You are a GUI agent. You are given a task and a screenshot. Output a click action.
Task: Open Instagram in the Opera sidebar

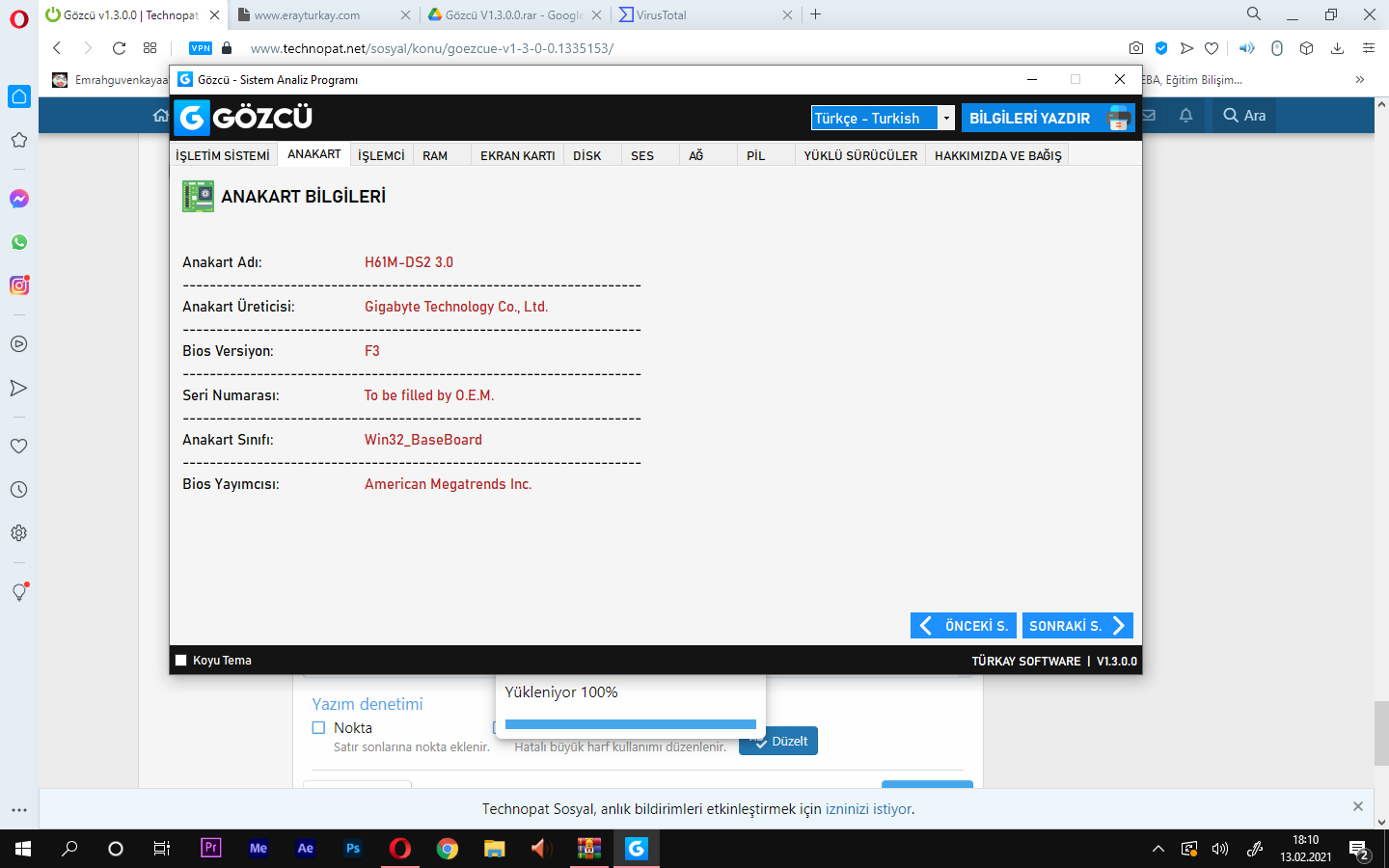click(x=19, y=285)
